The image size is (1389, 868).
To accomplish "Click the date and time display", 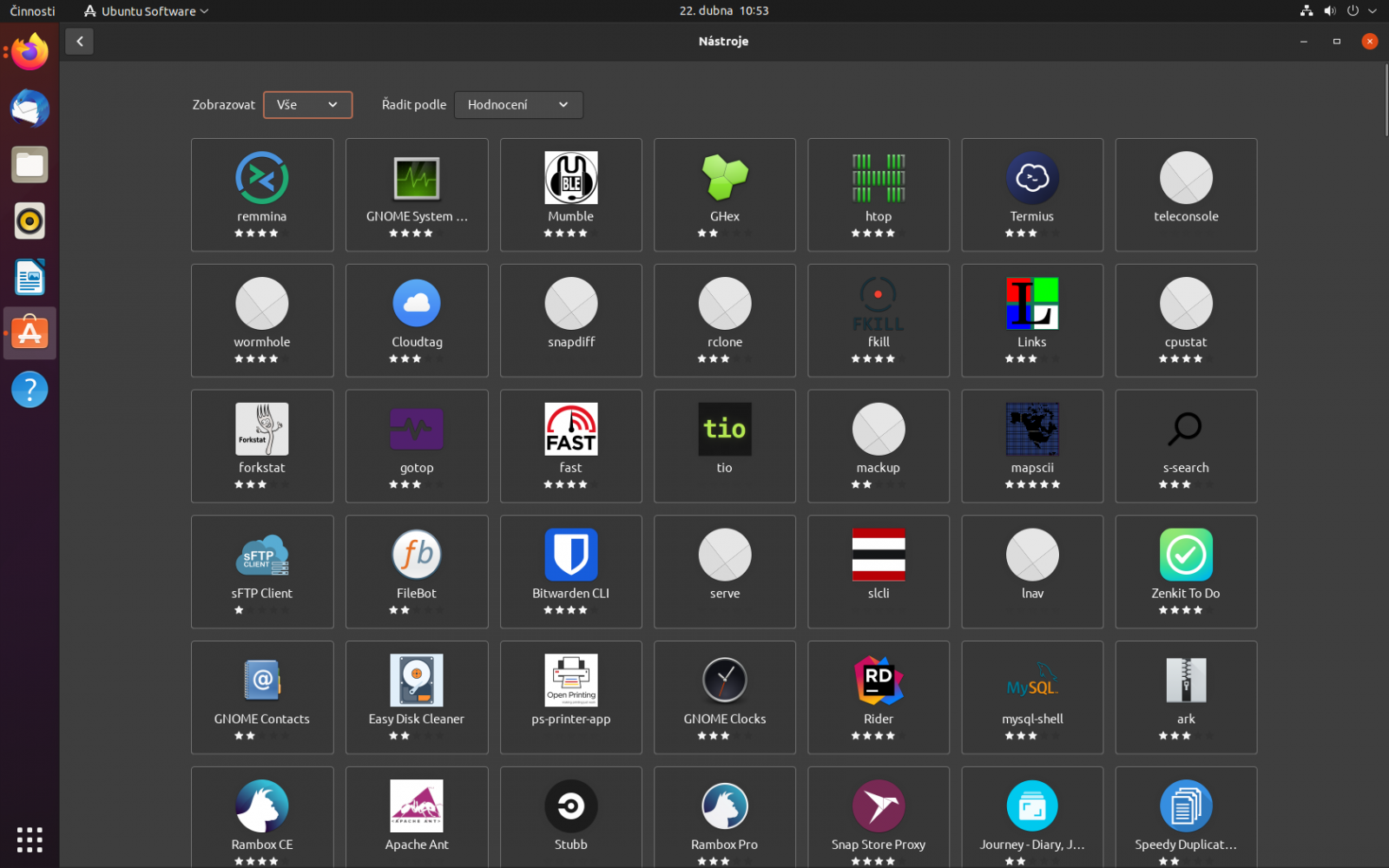I will click(723, 10).
